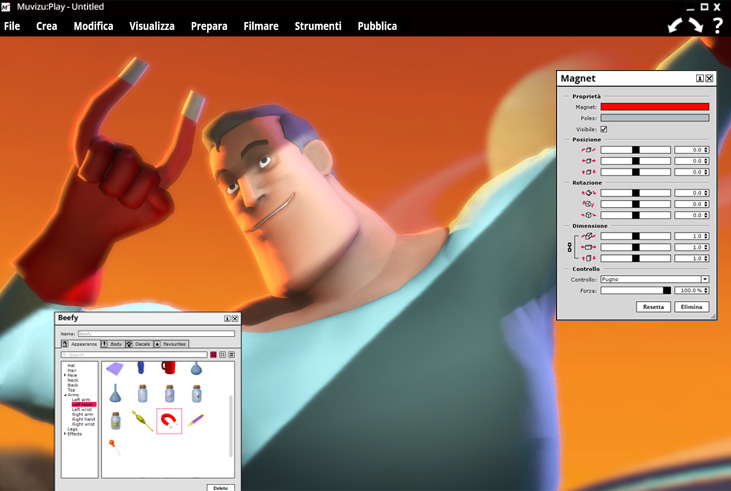Screen dimensions: 731x491
Task: Pin the Magnet panel
Action: (700, 78)
